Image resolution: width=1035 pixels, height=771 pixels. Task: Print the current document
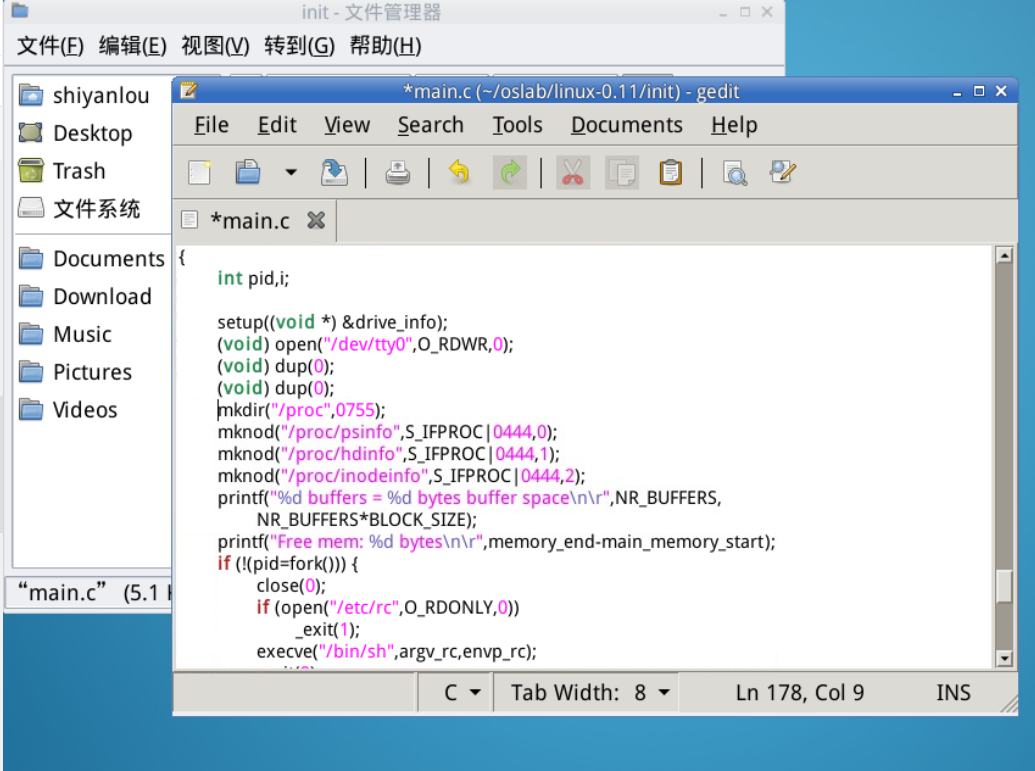point(398,173)
